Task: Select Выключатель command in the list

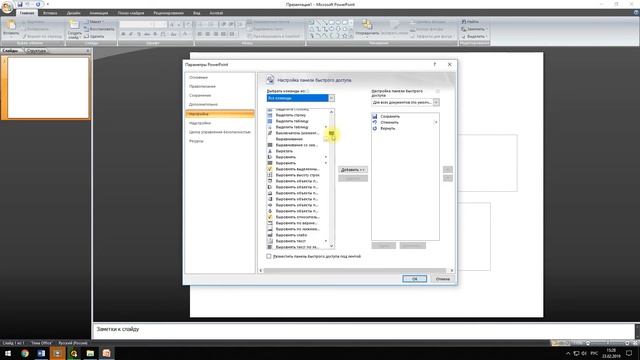Action: tap(298, 133)
